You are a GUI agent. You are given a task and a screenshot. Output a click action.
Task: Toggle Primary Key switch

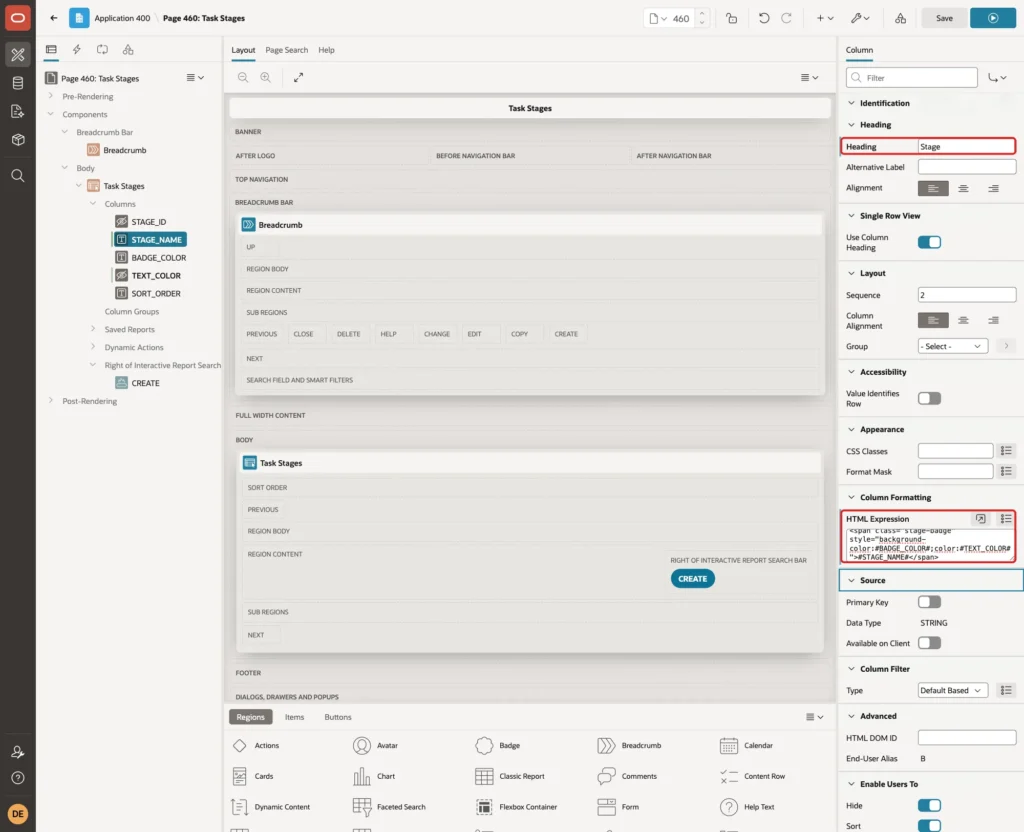929,602
